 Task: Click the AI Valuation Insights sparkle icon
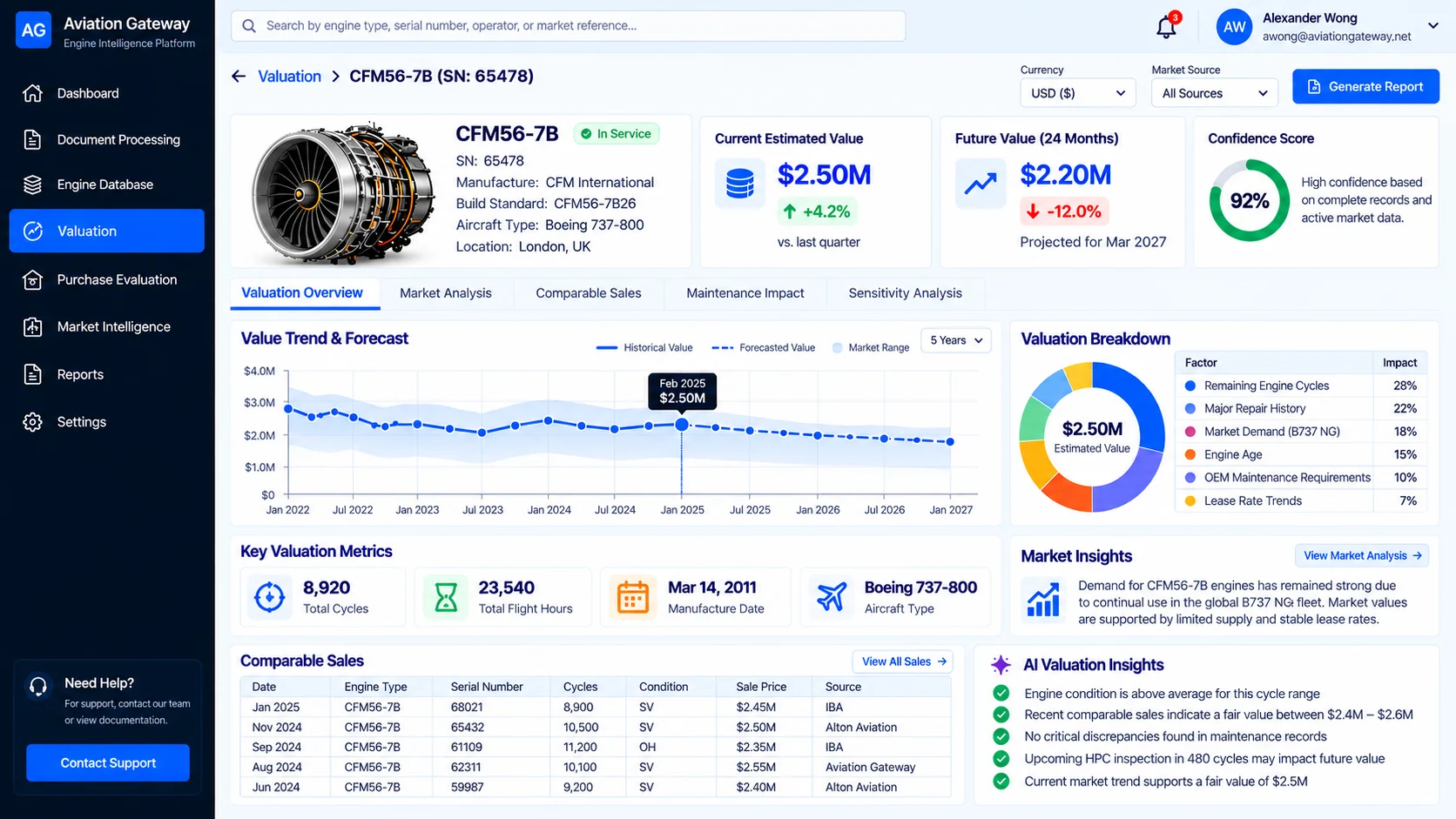point(1001,665)
